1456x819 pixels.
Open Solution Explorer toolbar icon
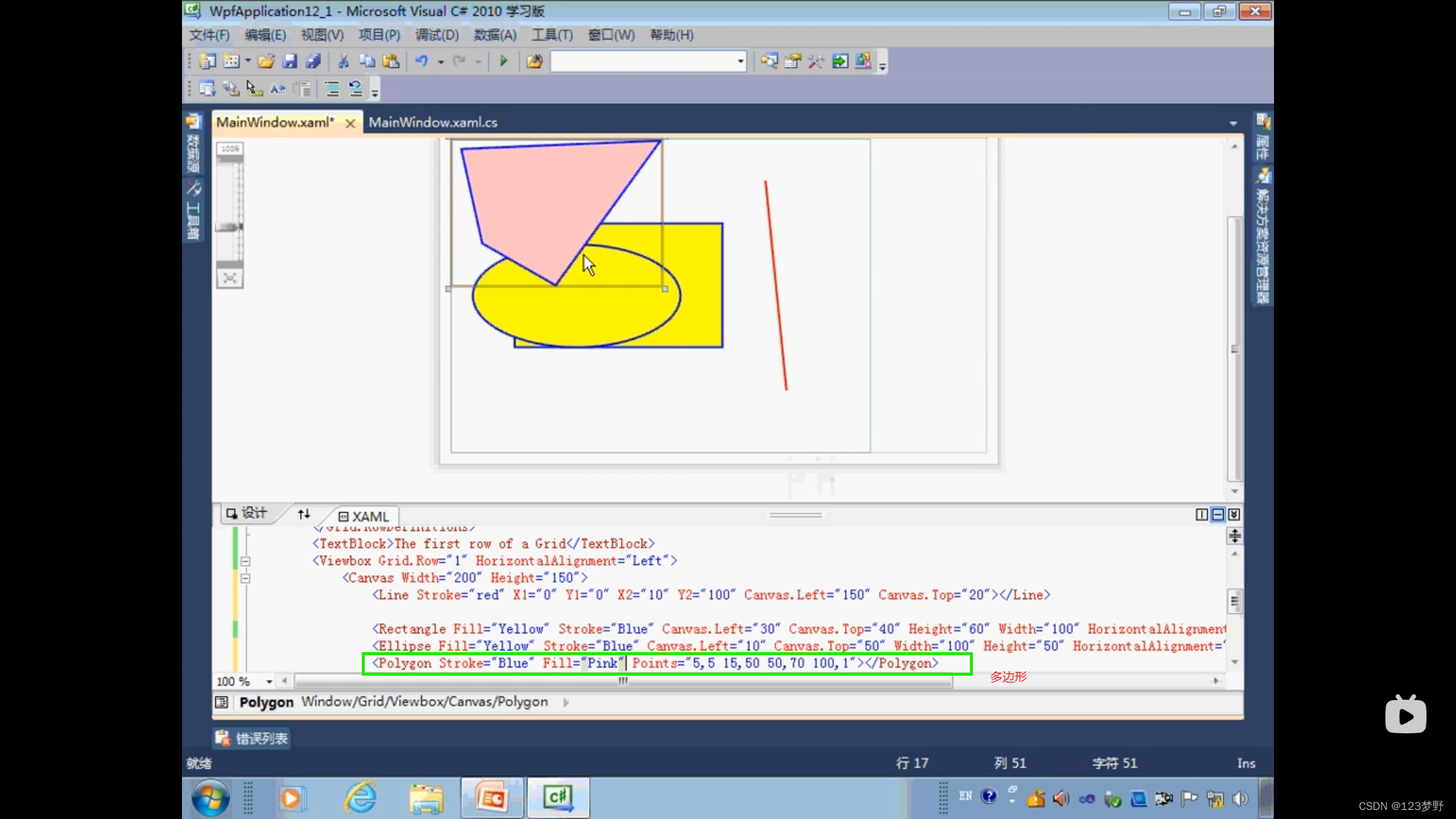769,61
